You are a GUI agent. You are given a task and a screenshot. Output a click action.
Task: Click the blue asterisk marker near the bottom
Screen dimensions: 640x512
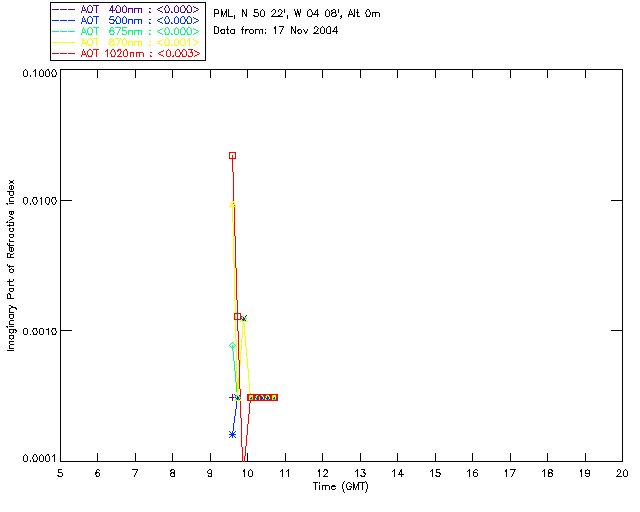232,434
